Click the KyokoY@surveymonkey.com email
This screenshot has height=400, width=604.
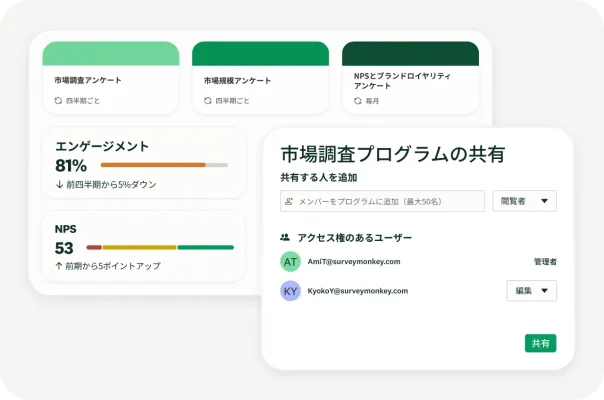(x=357, y=291)
